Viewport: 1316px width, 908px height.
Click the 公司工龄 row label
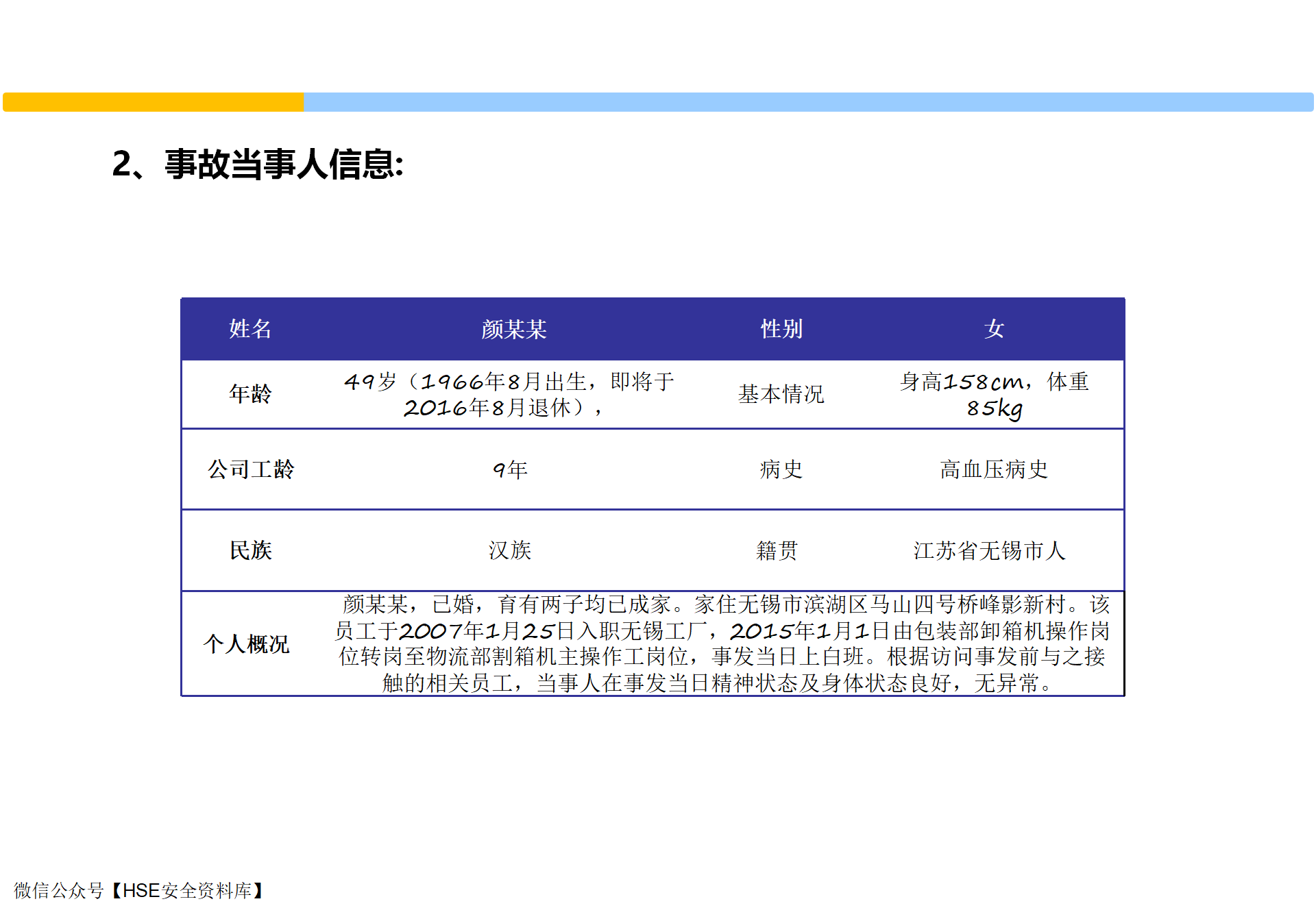(x=250, y=469)
